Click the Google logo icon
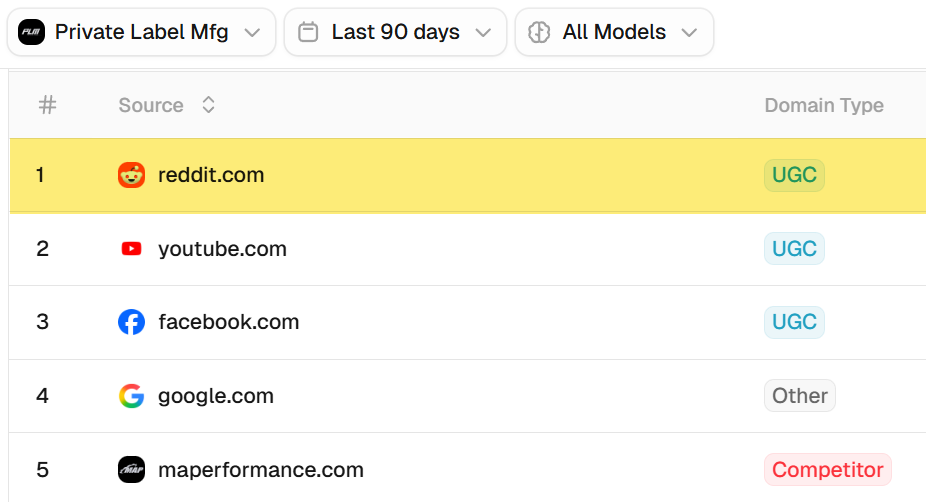This screenshot has height=502, width=926. (x=131, y=396)
